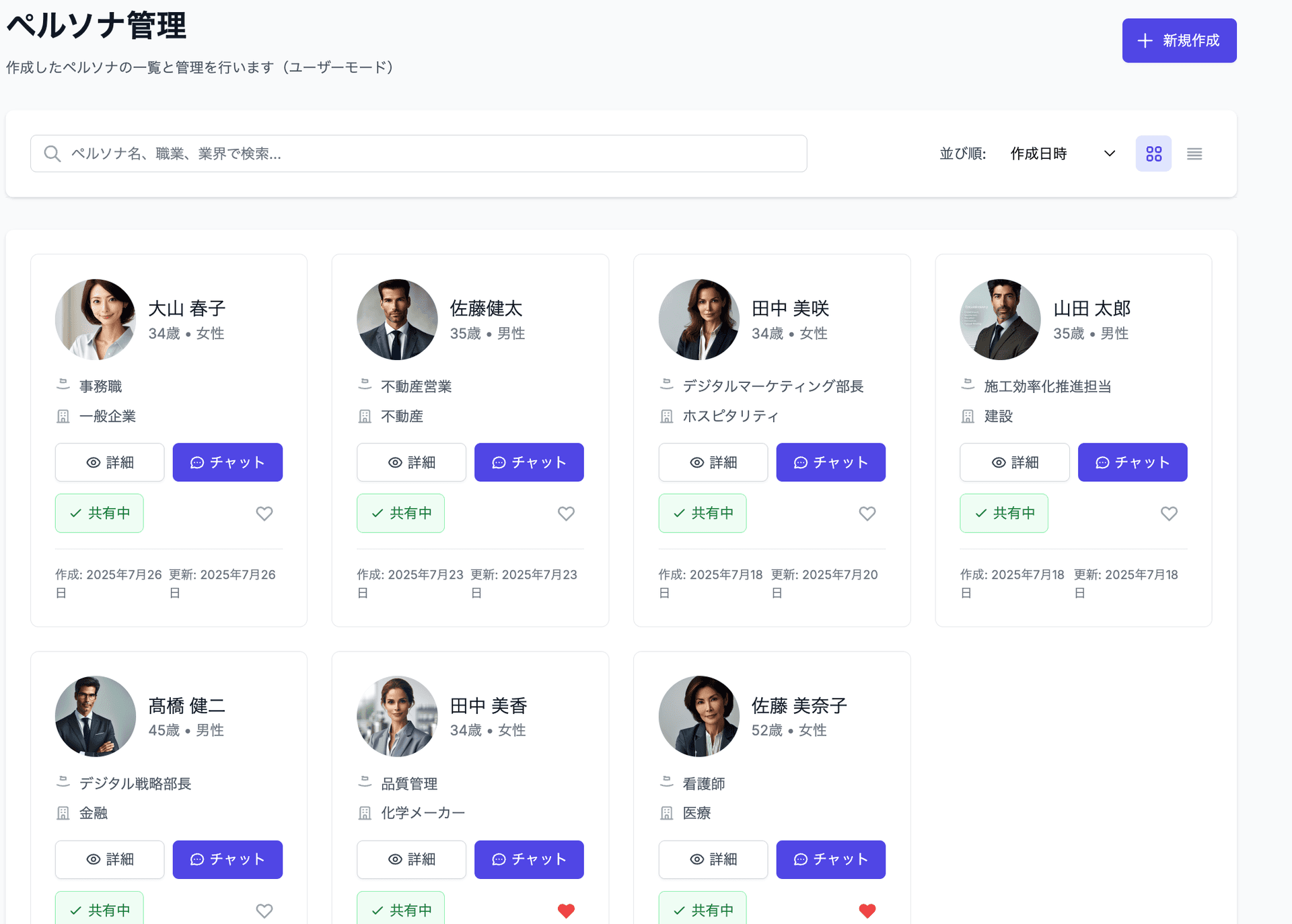This screenshot has height=924, width=1292.
Task: Open details for 大山 春子
Action: (x=110, y=462)
